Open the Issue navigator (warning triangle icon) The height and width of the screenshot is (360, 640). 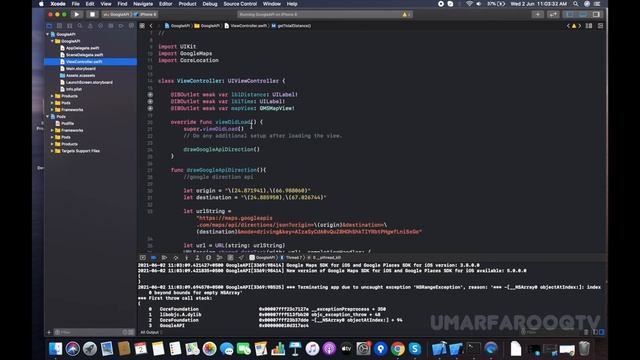[x=90, y=26]
